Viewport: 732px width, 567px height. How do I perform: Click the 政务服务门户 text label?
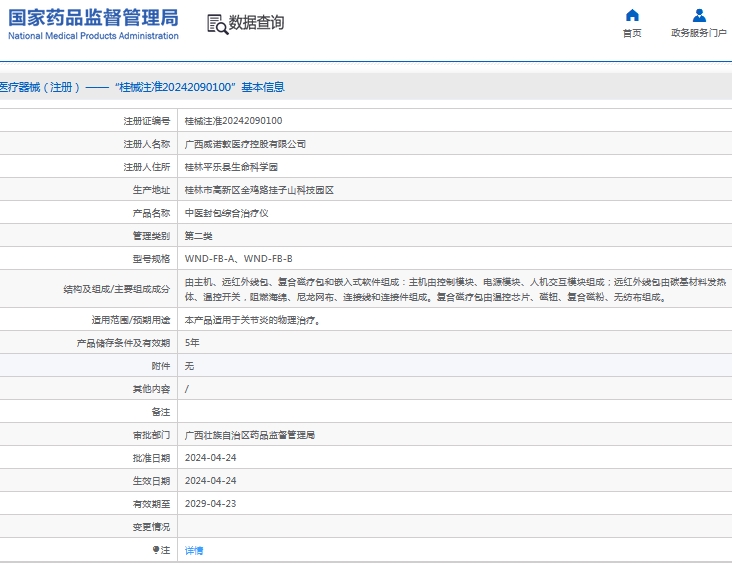[699, 33]
